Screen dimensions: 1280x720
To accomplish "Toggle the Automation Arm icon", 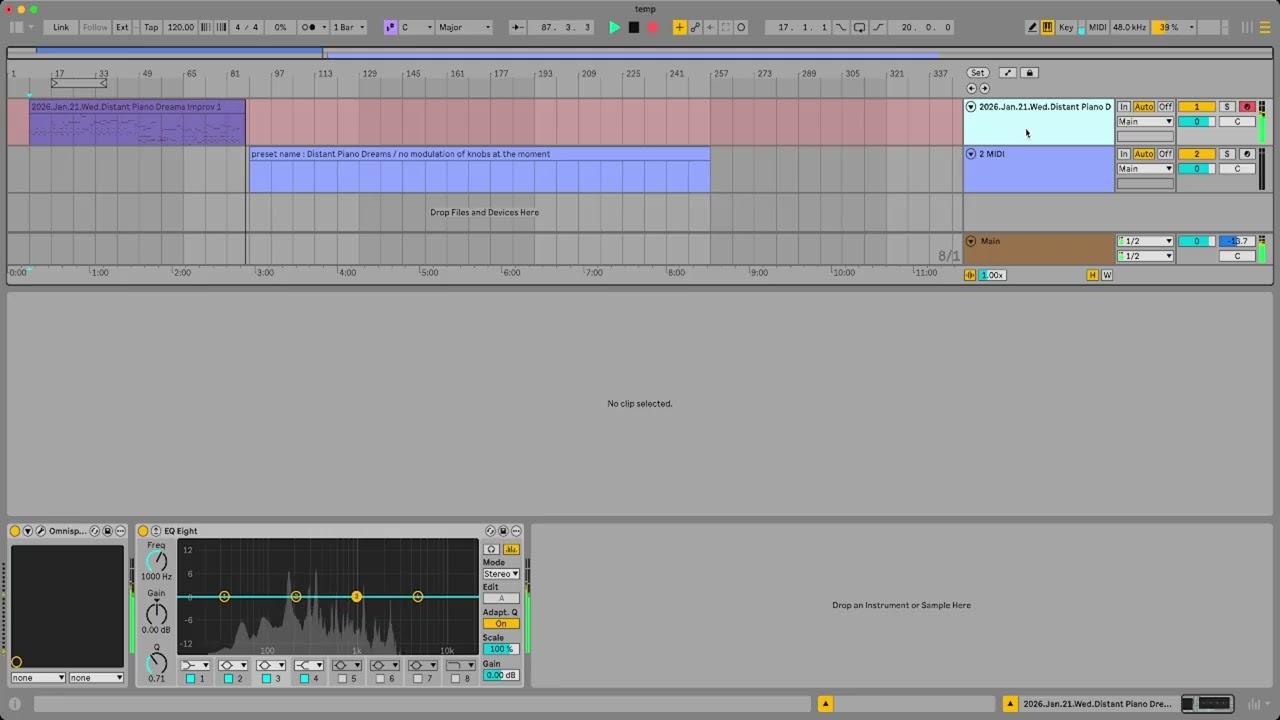I will tap(695, 27).
